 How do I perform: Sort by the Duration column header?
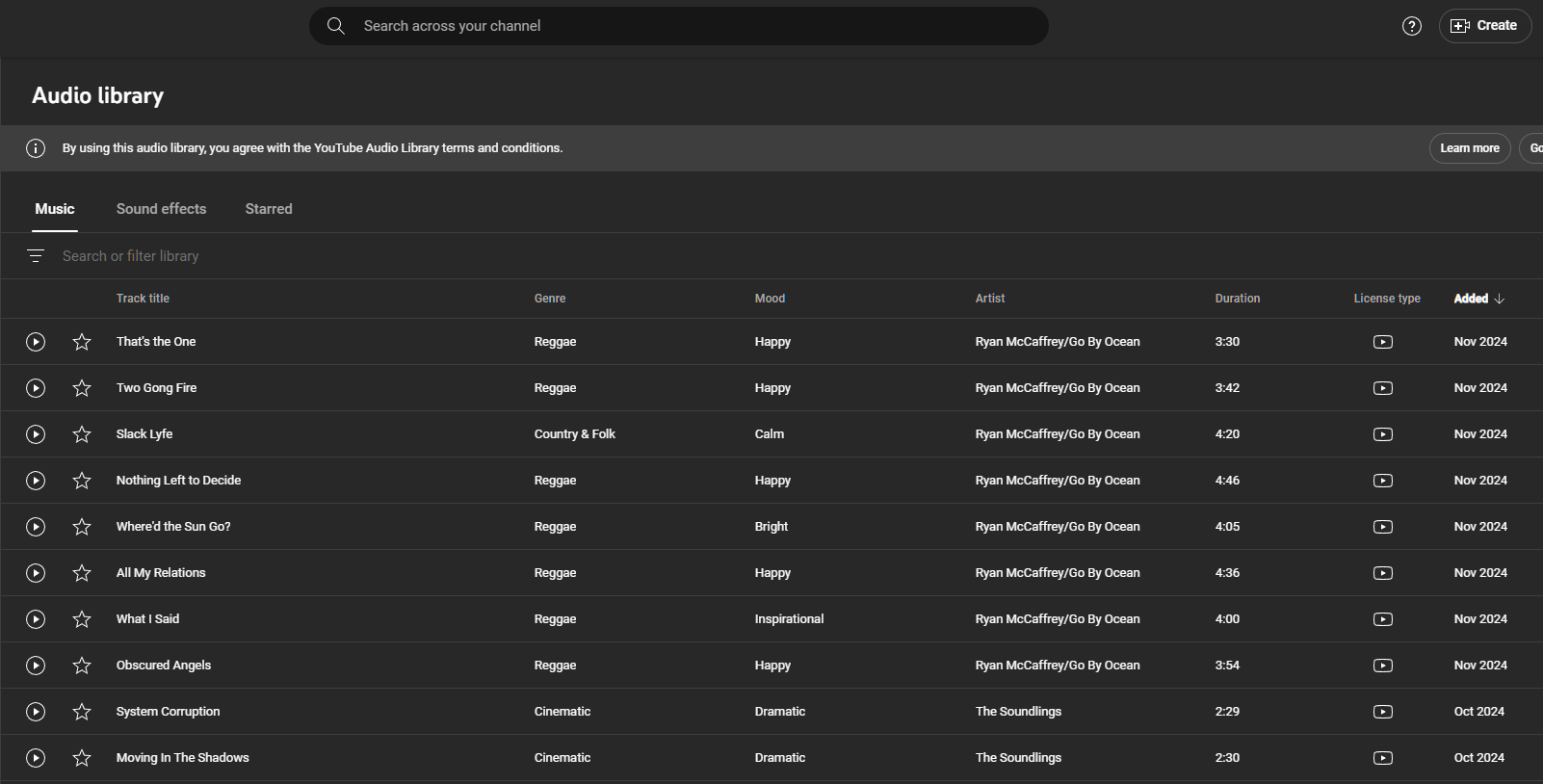1237,299
